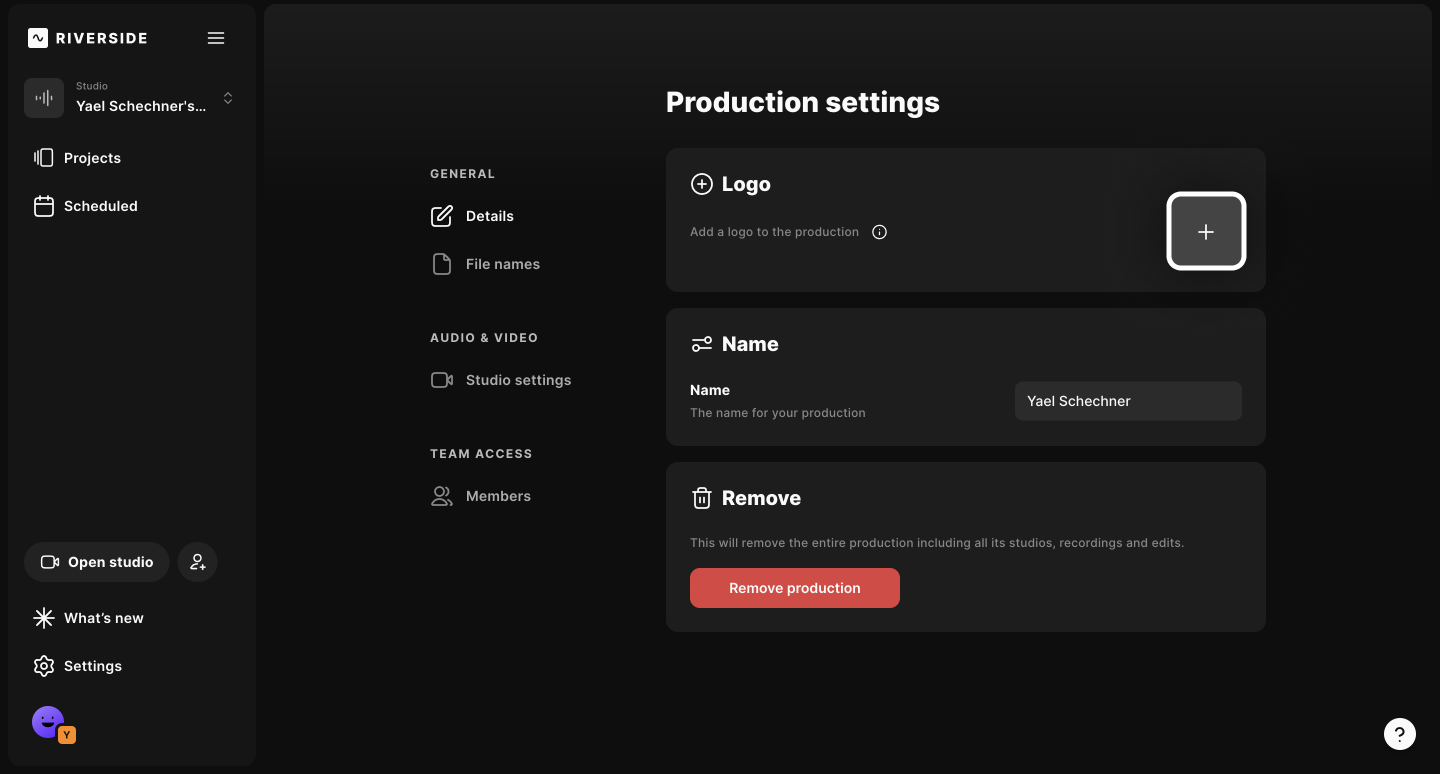Screen dimensions: 1440x774
Task: Open help via question mark icon
Action: [x=1400, y=733]
